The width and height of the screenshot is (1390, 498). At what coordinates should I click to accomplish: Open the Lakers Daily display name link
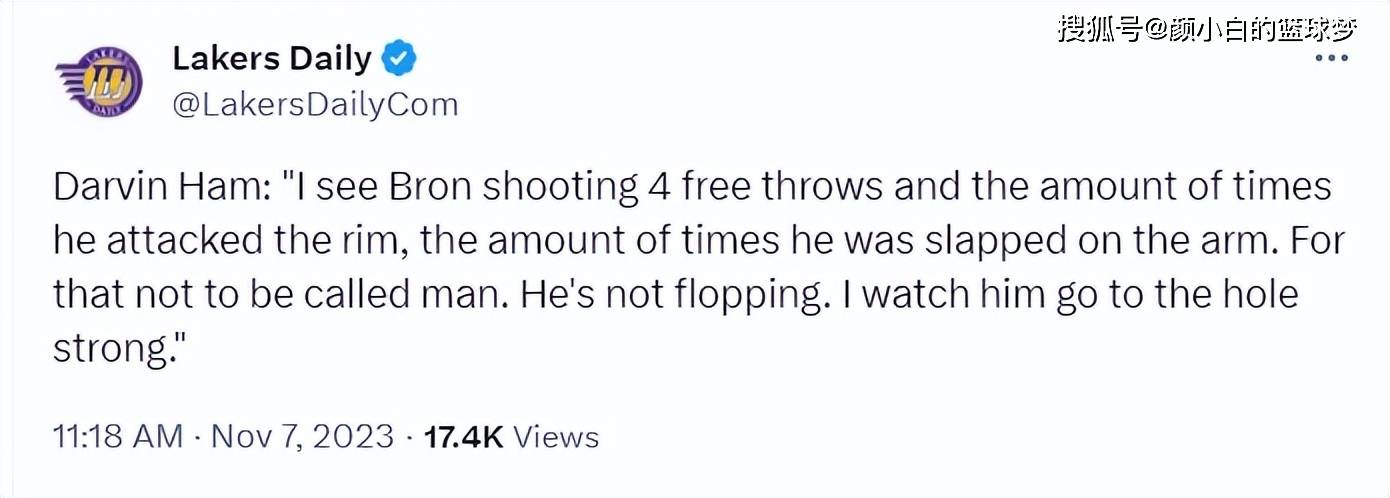tap(271, 59)
